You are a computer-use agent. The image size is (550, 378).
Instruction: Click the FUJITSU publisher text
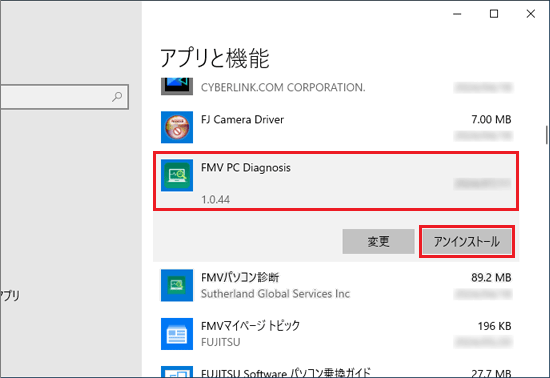coord(221,342)
